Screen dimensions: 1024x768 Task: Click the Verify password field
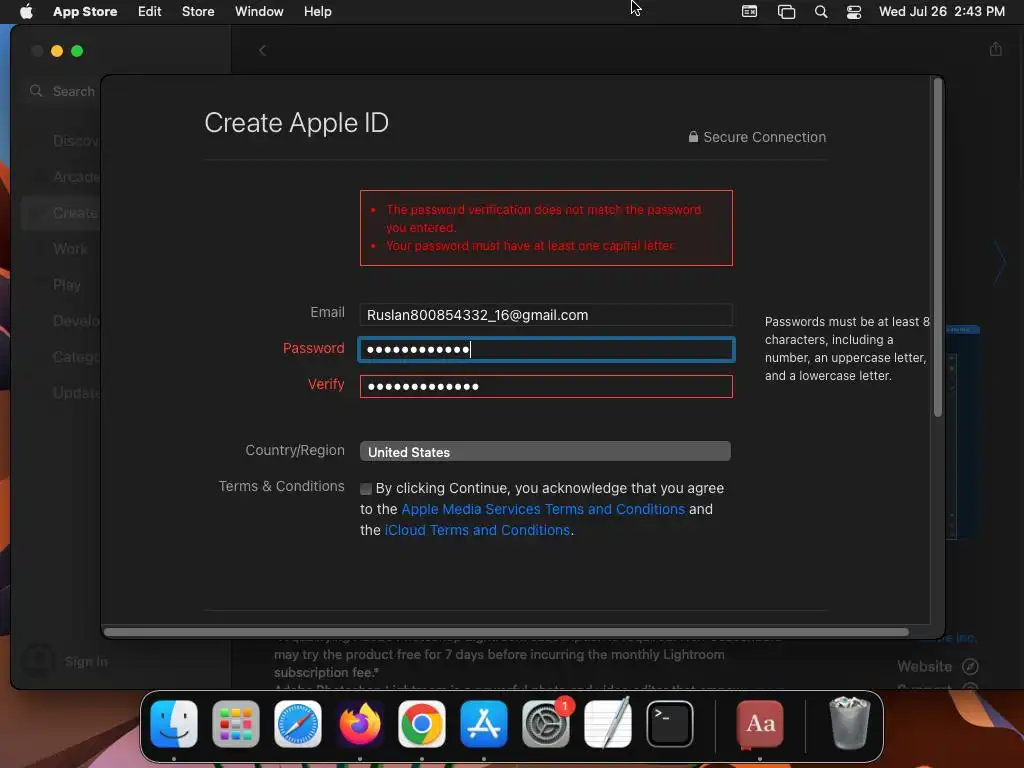tap(546, 386)
